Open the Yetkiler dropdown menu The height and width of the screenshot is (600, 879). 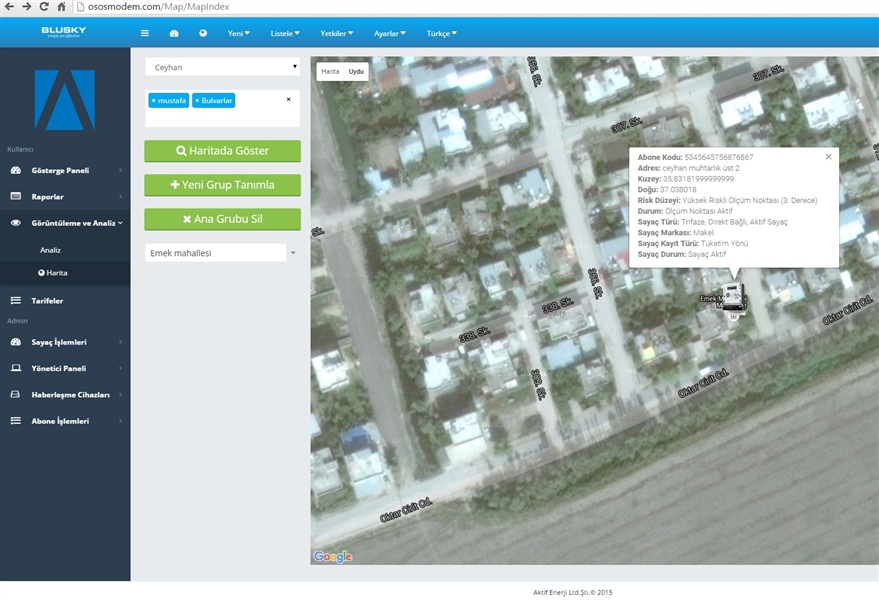click(x=336, y=33)
